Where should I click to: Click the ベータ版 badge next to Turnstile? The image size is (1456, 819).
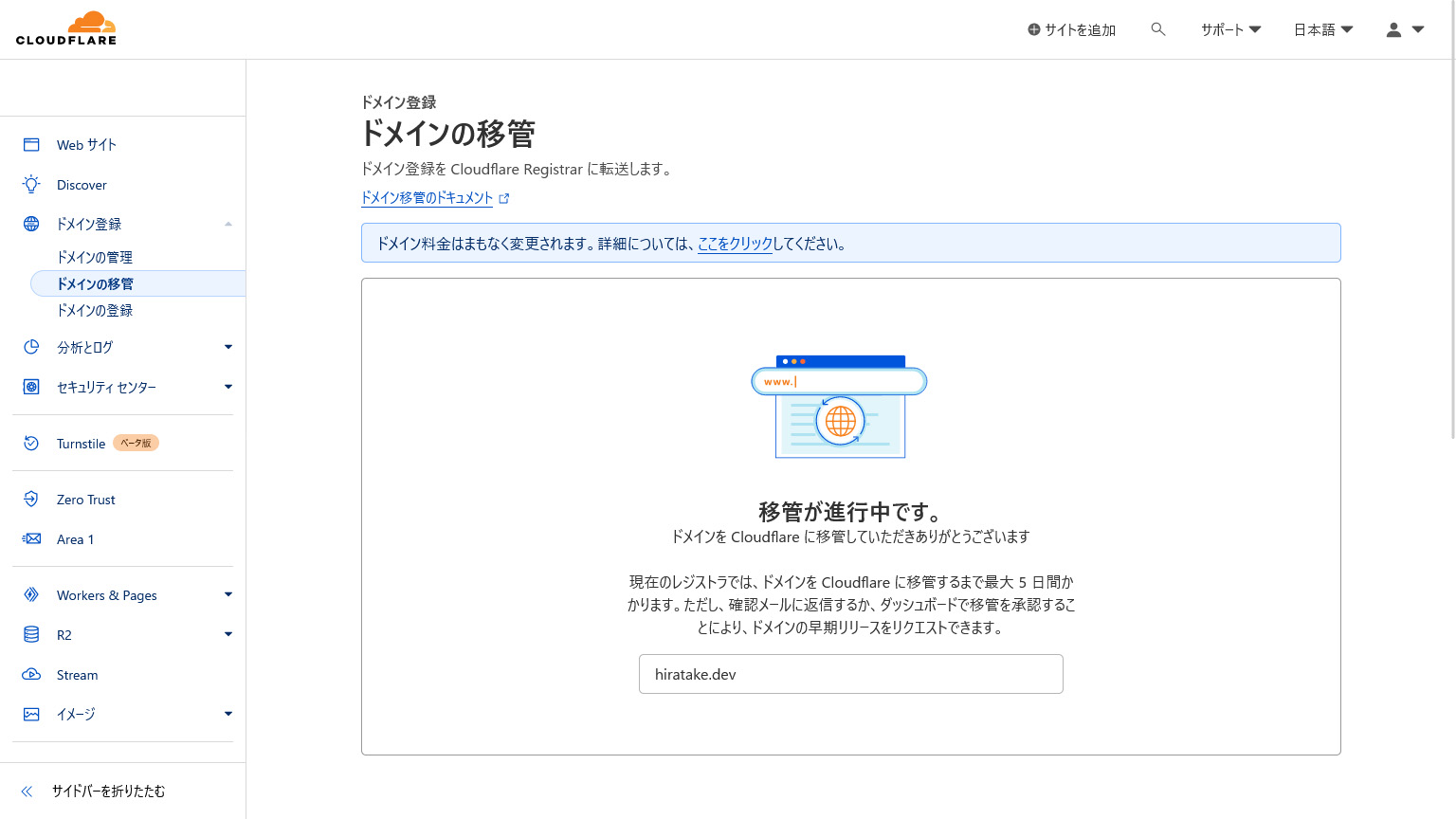136,443
